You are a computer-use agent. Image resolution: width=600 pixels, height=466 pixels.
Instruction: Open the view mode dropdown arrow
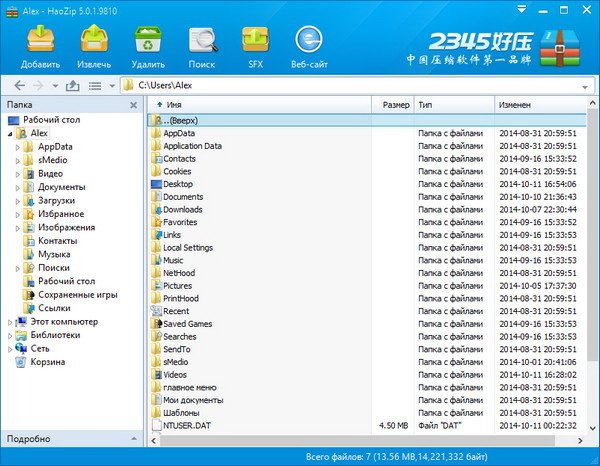[x=112, y=86]
